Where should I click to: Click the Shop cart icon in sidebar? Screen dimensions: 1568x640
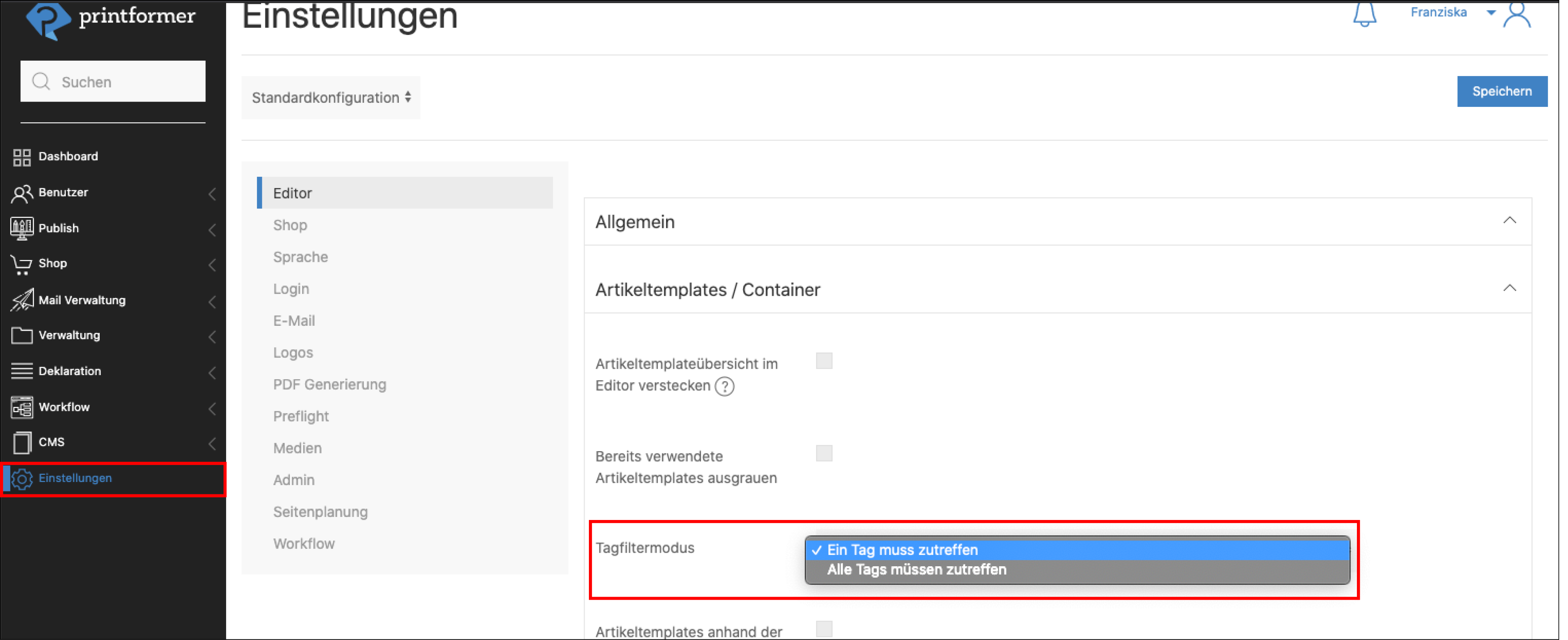point(22,265)
